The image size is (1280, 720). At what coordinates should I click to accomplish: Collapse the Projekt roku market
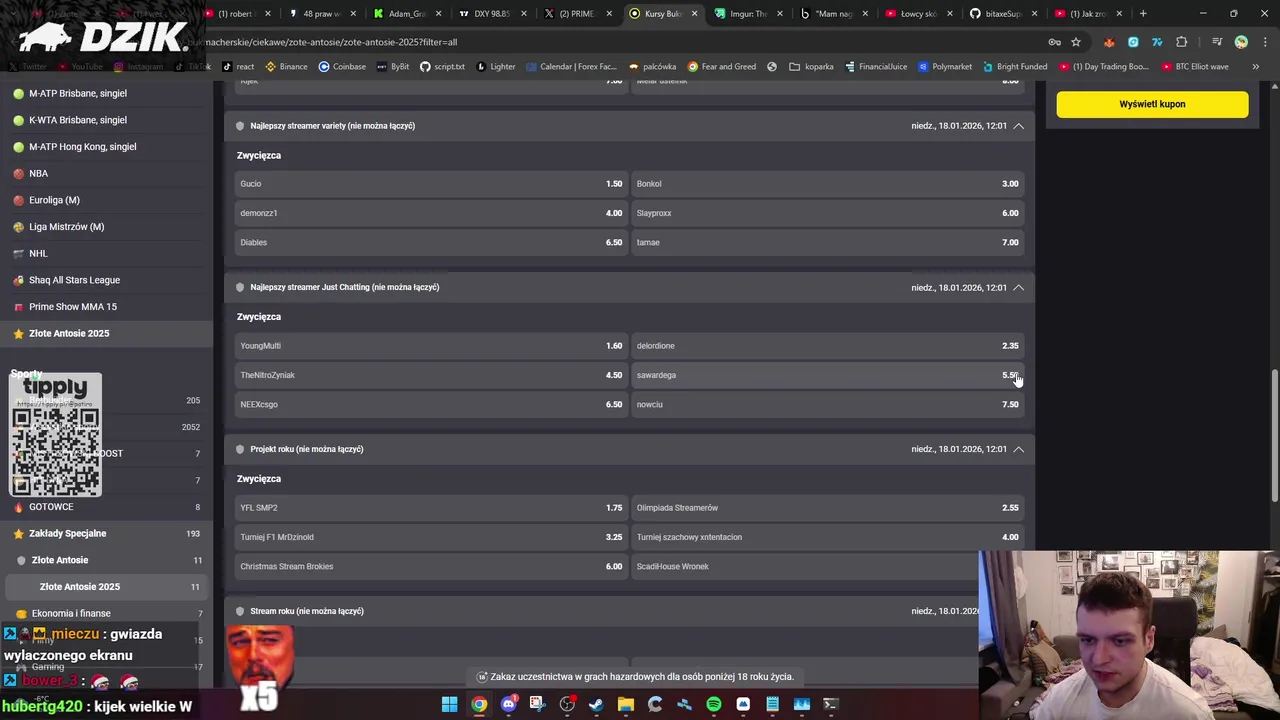coord(1018,450)
